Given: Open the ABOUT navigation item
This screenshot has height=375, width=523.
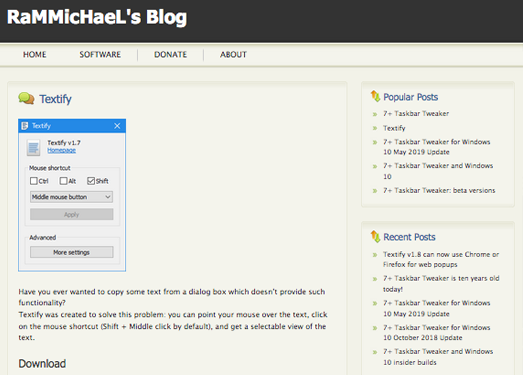Looking at the screenshot, I should tap(233, 54).
